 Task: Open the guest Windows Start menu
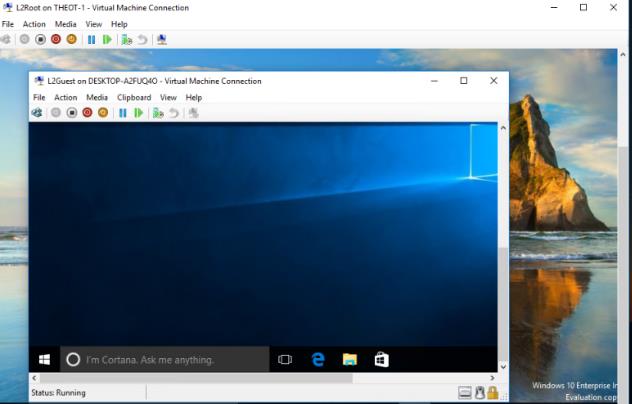pyautogui.click(x=44, y=359)
